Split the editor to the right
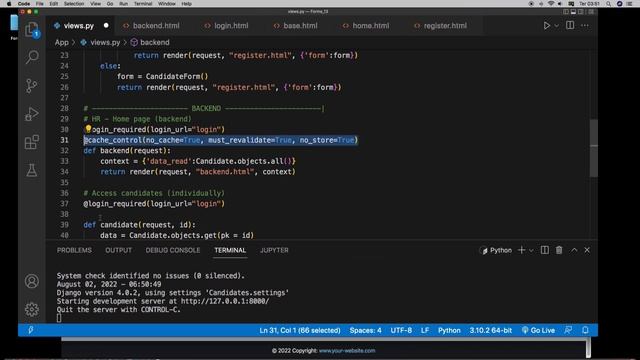 tap(570, 25)
